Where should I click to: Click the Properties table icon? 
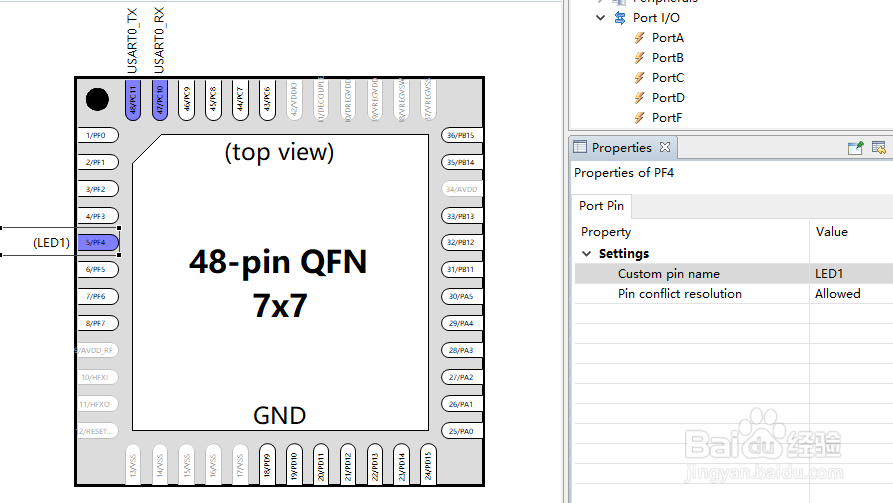tap(580, 147)
